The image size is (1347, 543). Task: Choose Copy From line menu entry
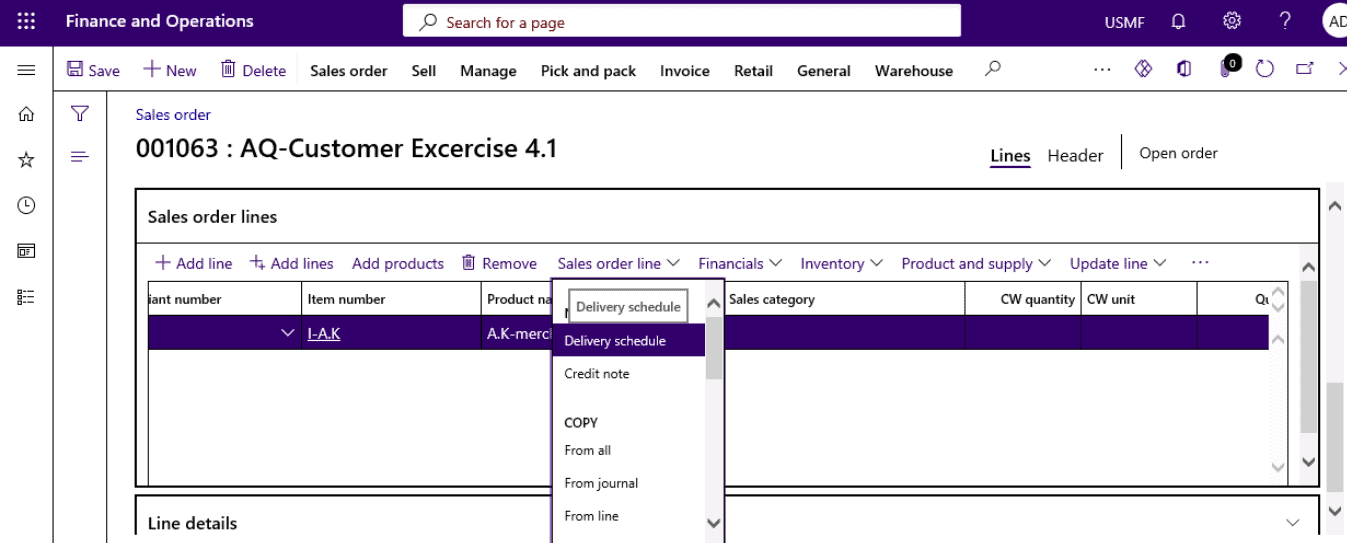pyautogui.click(x=629, y=516)
